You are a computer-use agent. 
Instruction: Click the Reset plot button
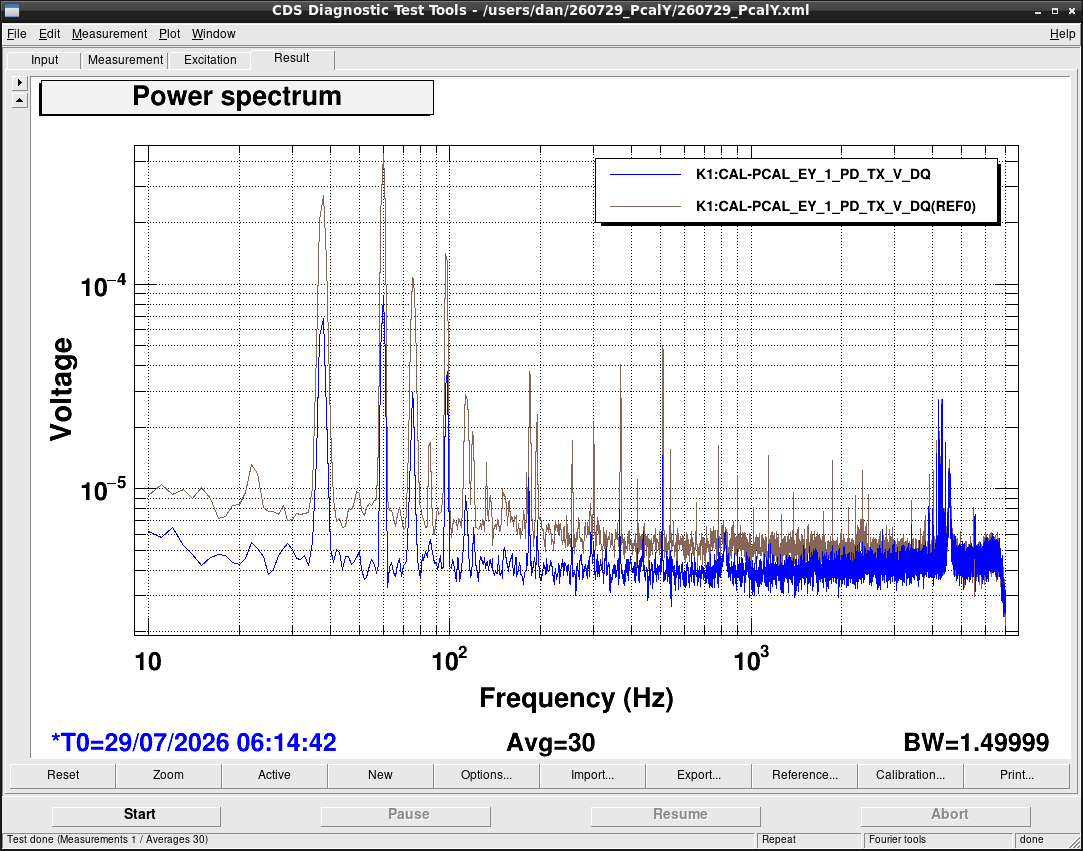click(63, 775)
